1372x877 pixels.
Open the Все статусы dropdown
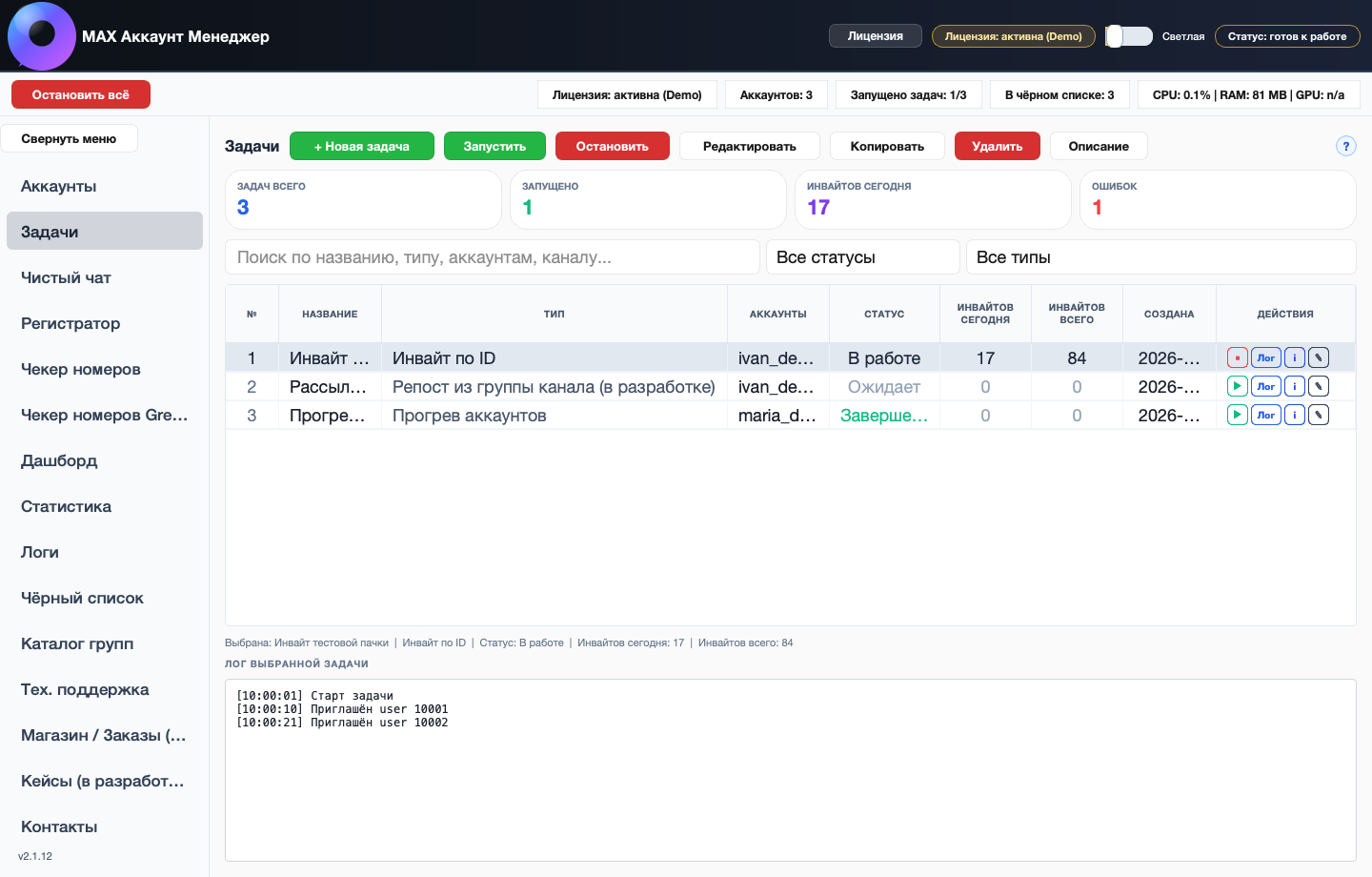(862, 256)
